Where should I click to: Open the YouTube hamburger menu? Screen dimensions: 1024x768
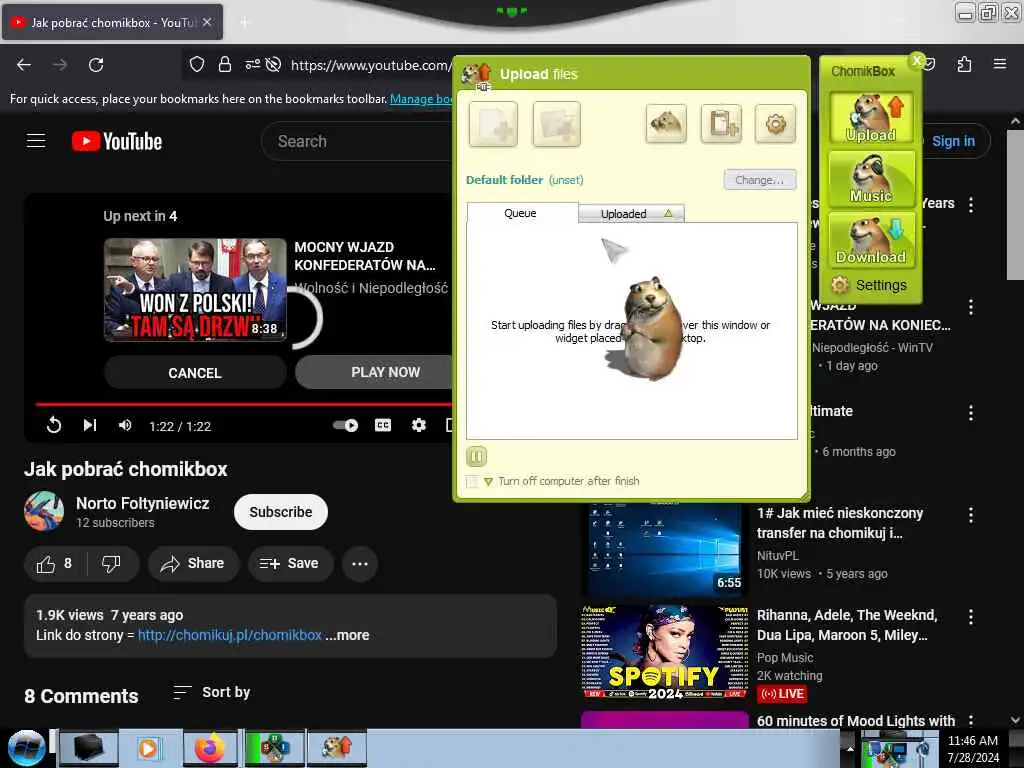click(x=36, y=141)
